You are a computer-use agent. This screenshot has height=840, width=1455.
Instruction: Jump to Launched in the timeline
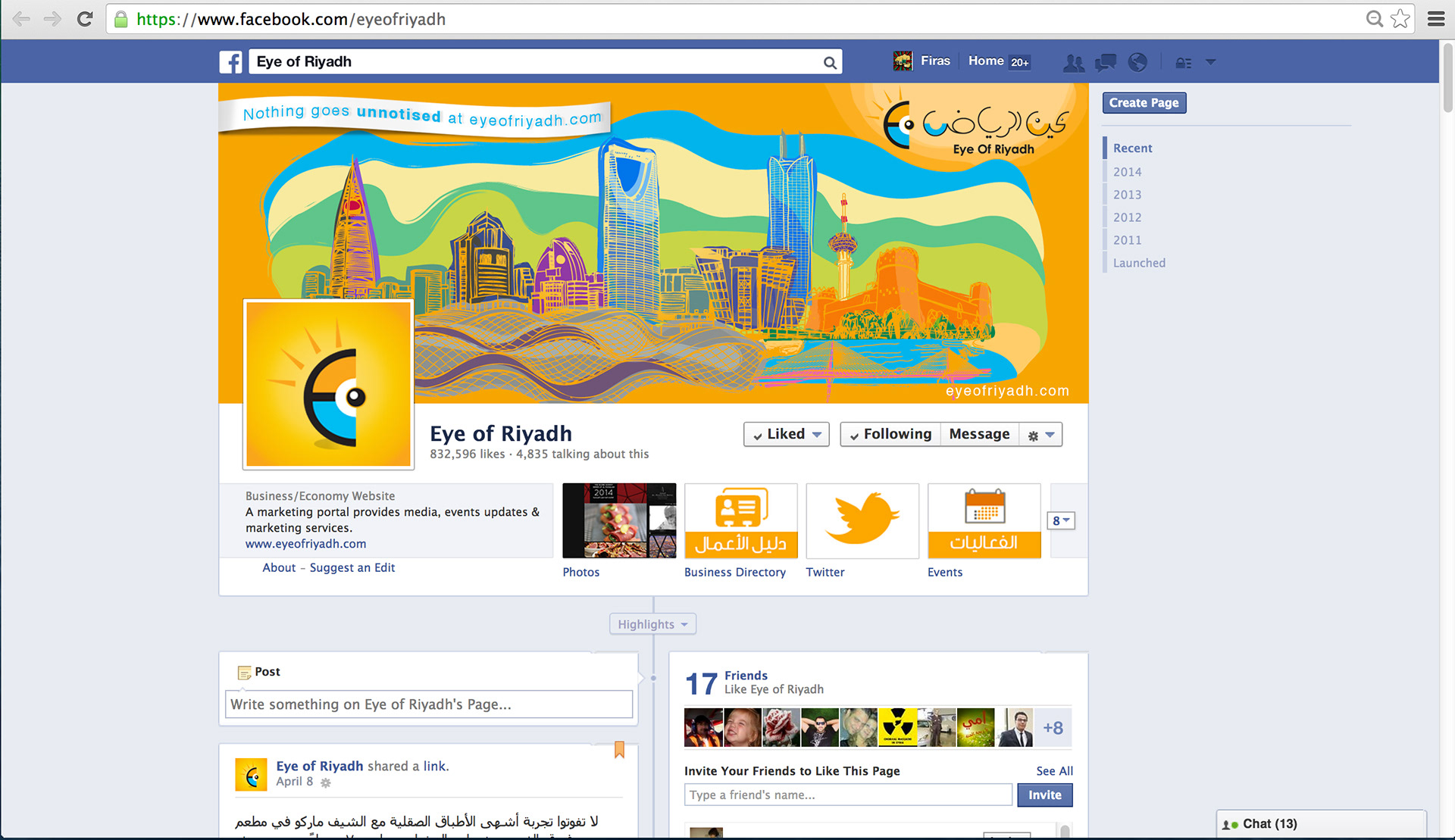coord(1139,263)
